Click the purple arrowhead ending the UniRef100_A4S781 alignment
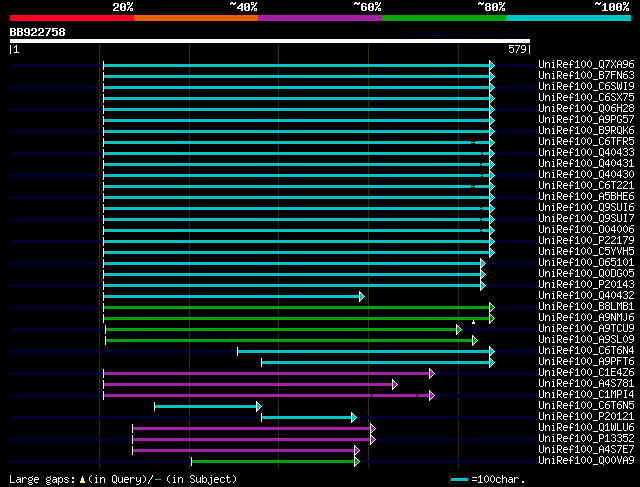 click(395, 385)
